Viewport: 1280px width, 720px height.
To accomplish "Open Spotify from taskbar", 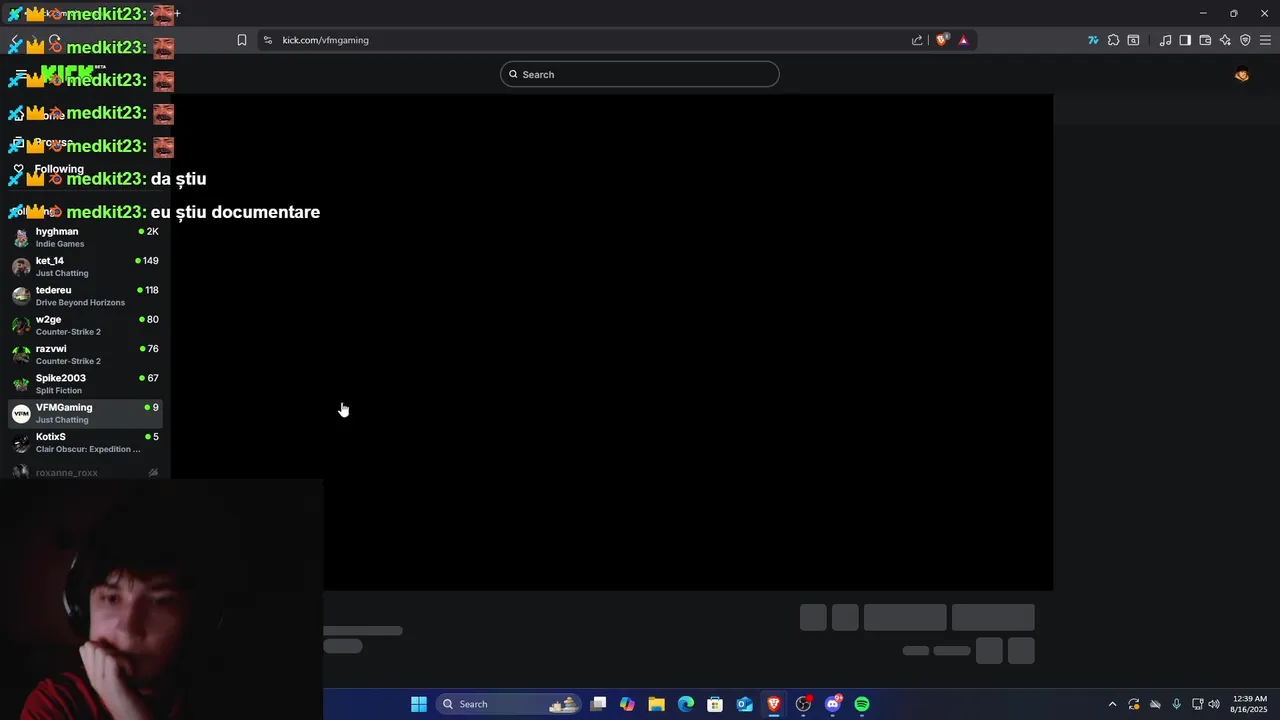I will point(862,704).
